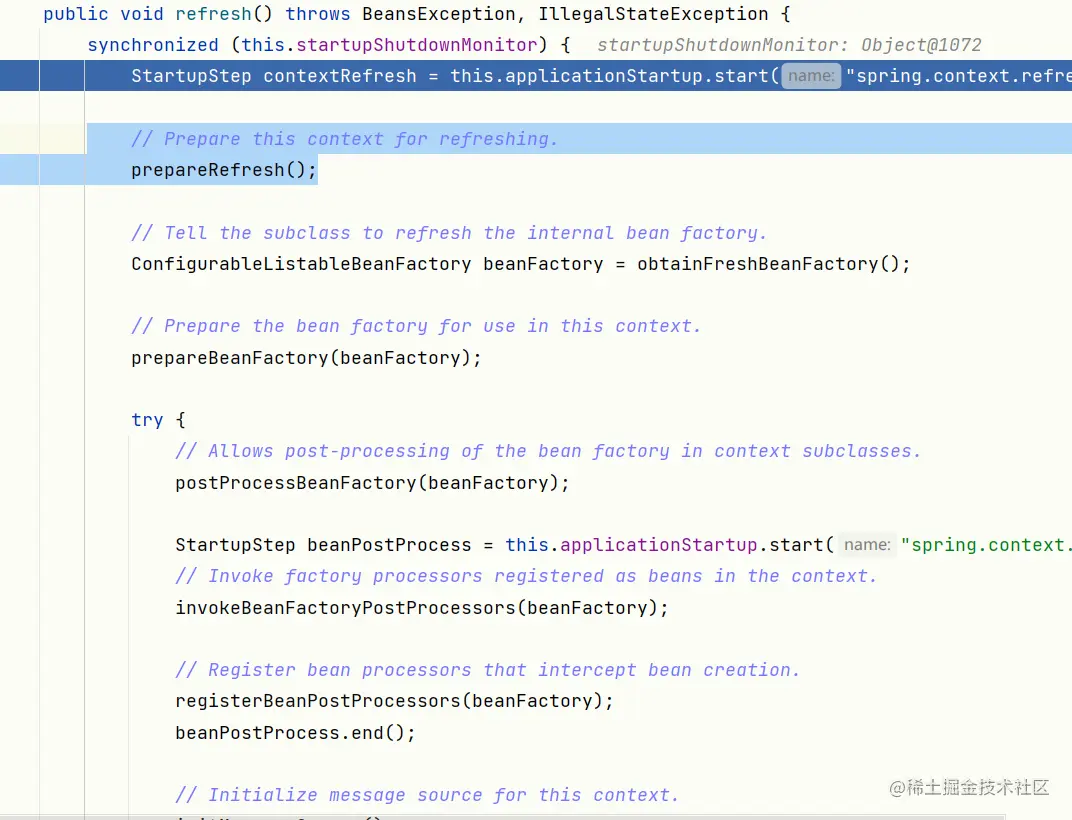
Task: Click comment 'Initialize message source for this context.'
Action: click(x=427, y=795)
